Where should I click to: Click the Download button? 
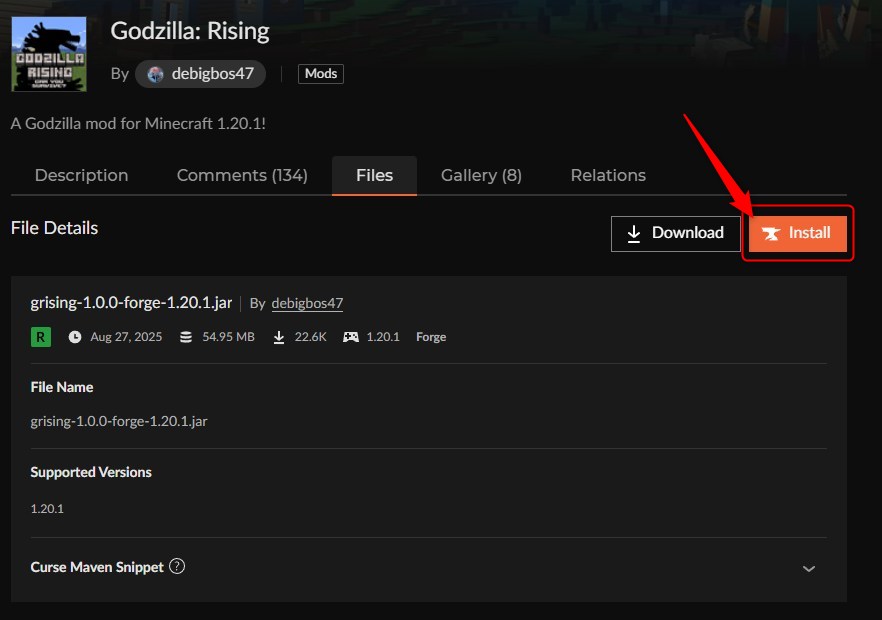pyautogui.click(x=676, y=233)
